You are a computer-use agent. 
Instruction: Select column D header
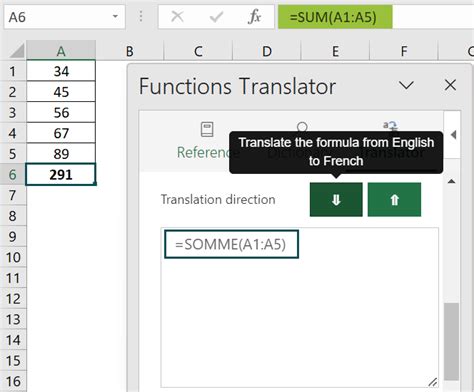click(x=267, y=51)
